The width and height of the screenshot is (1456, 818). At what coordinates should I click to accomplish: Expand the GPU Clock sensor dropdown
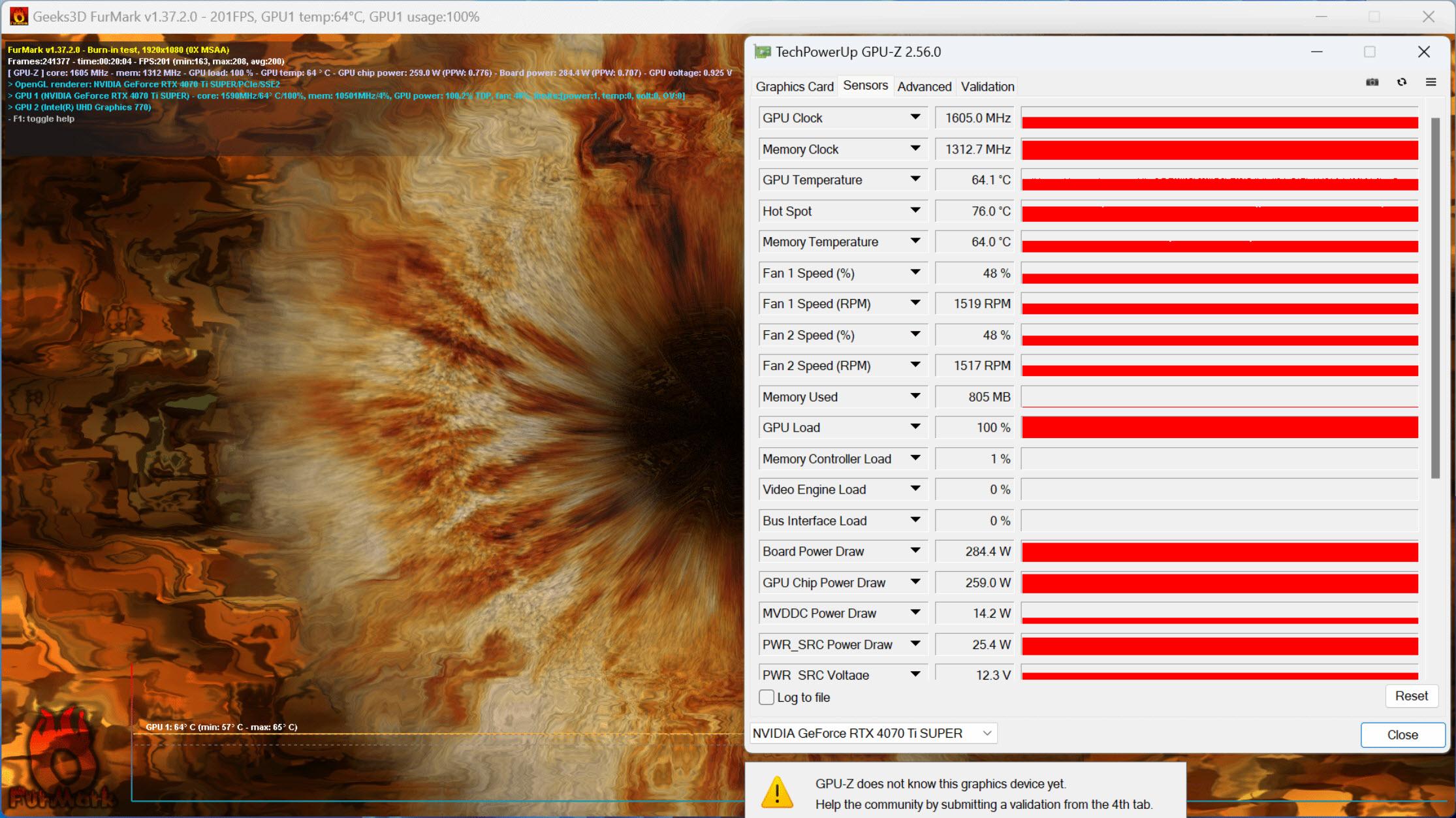tap(915, 117)
